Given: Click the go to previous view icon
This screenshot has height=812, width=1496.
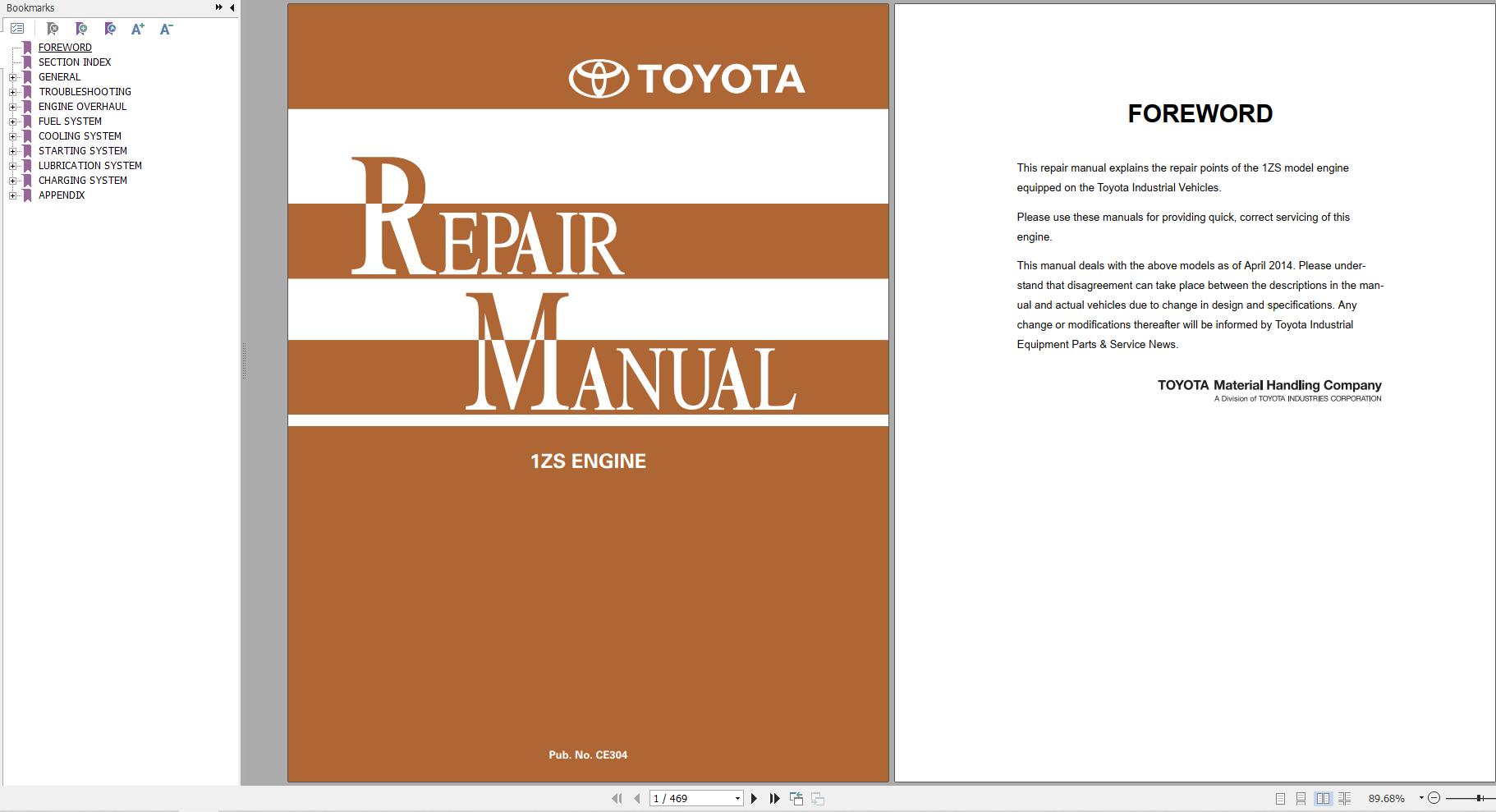Looking at the screenshot, I should [x=796, y=798].
